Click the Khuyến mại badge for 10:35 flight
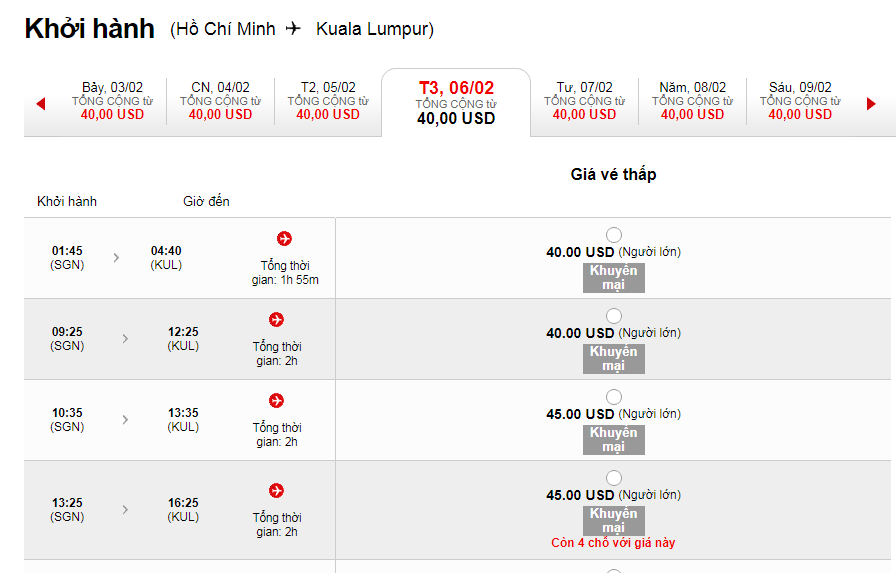Image resolution: width=896 pixels, height=573 pixels. 613,440
